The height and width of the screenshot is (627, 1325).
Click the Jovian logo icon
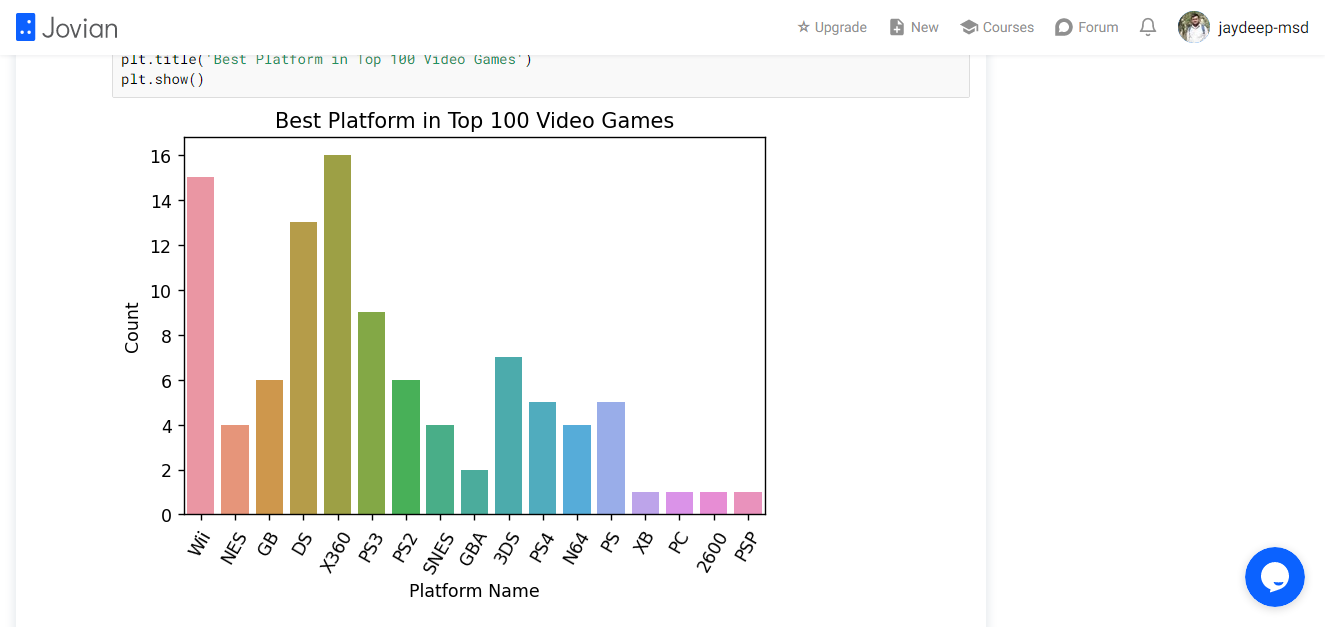[x=26, y=27]
